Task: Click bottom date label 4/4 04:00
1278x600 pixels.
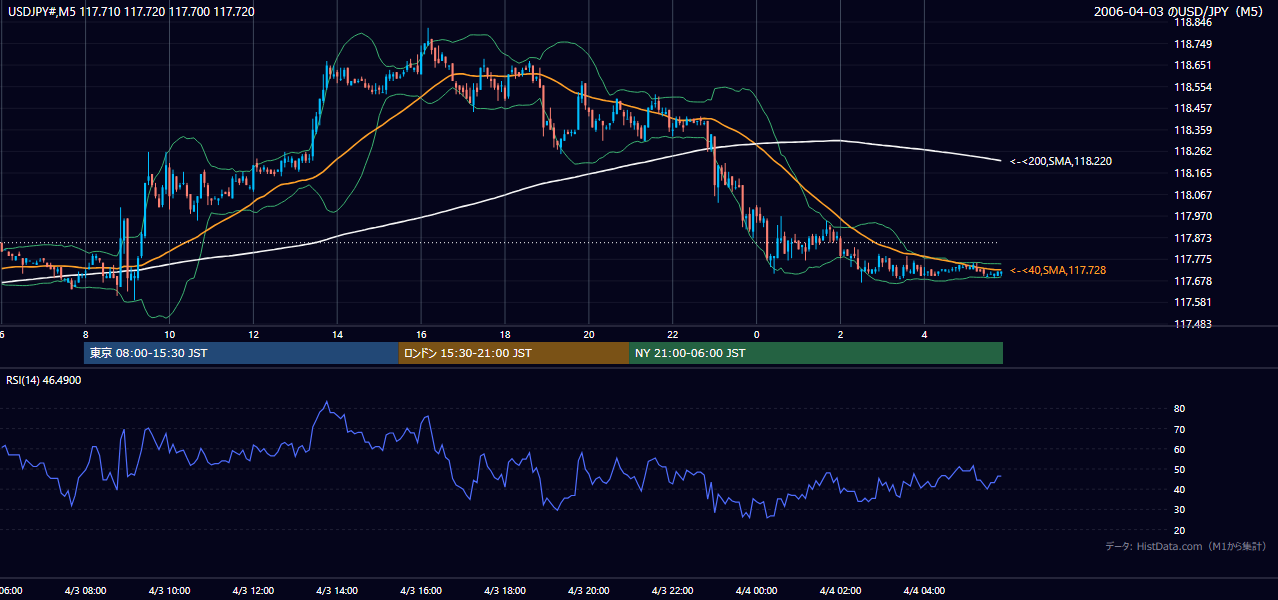Action: [x=925, y=590]
